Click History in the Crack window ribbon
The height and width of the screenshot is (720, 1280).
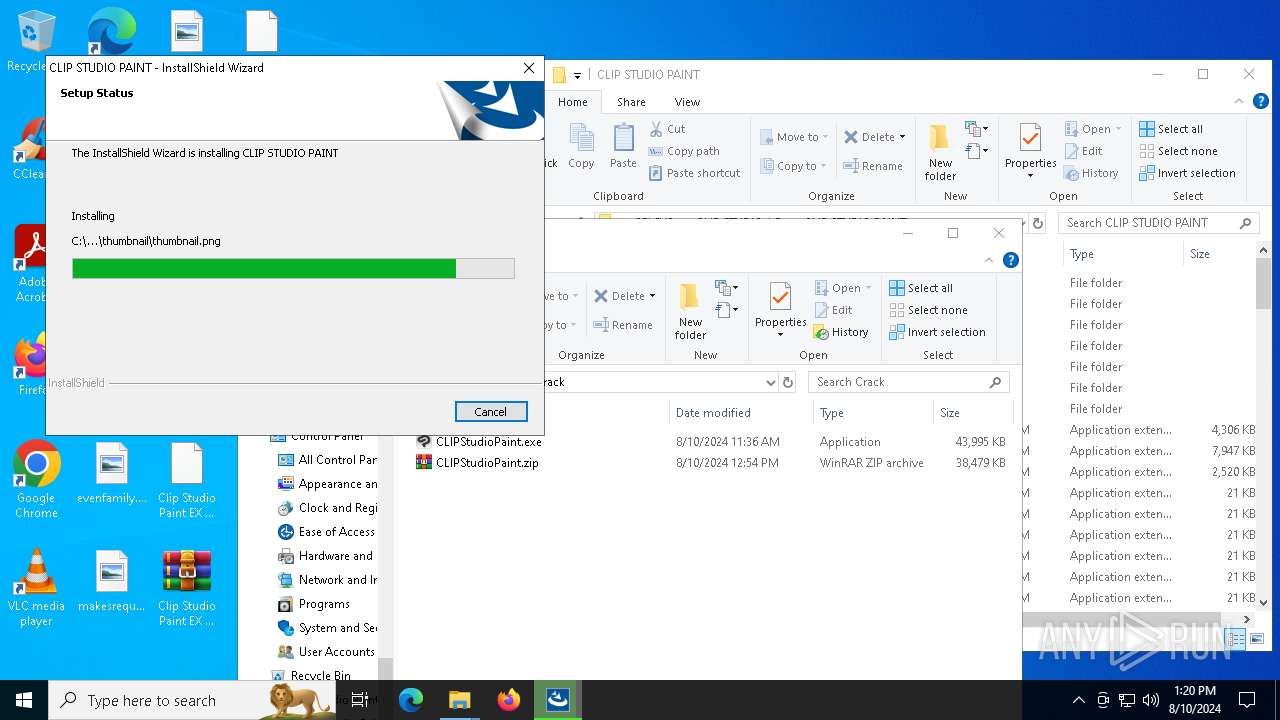841,332
